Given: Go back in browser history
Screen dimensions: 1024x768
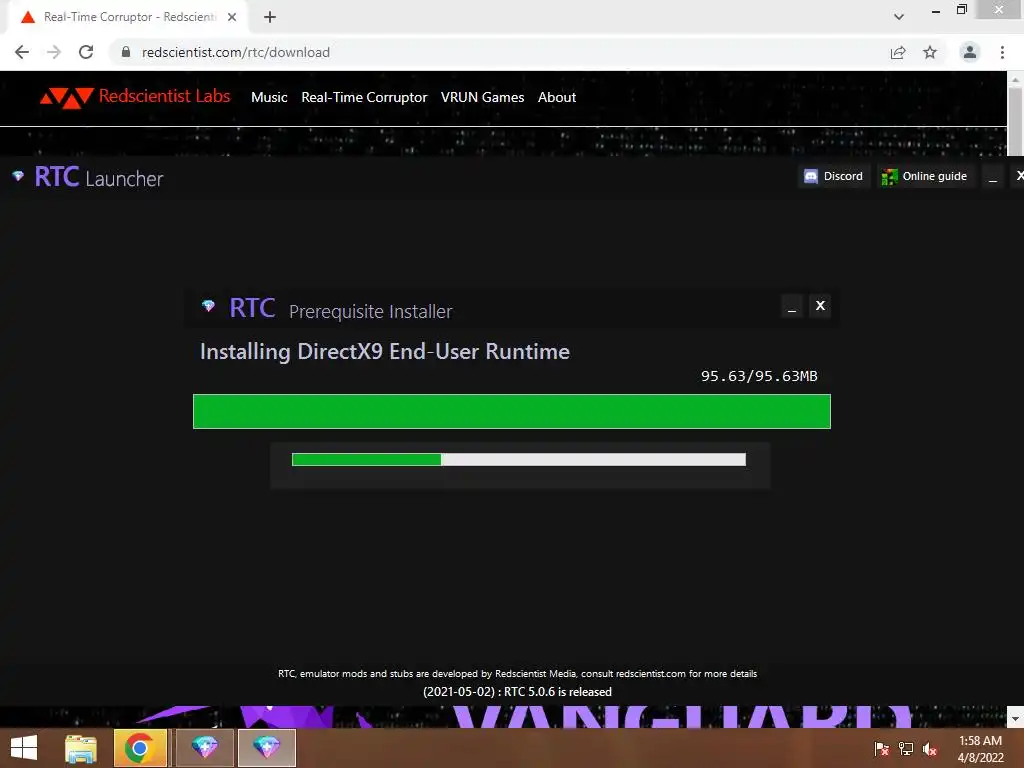Looking at the screenshot, I should pyautogui.click(x=22, y=52).
